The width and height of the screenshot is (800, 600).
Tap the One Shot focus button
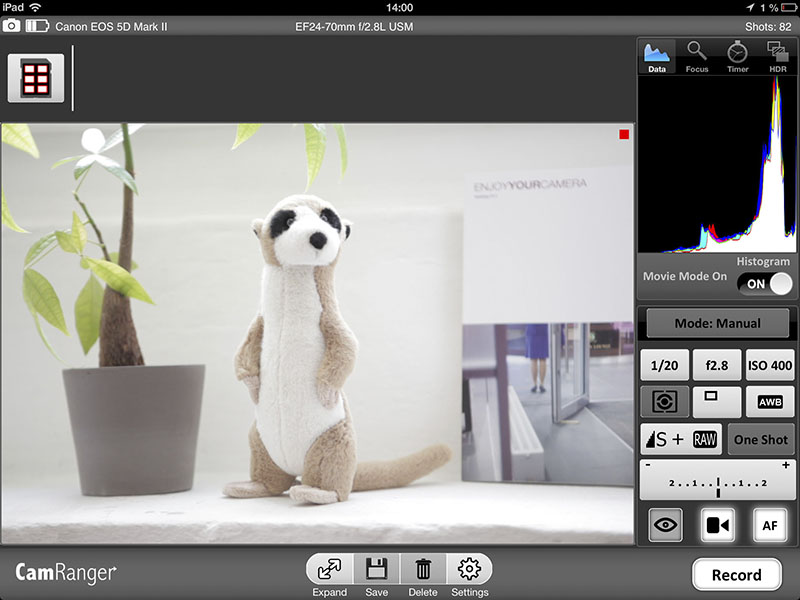pos(761,440)
